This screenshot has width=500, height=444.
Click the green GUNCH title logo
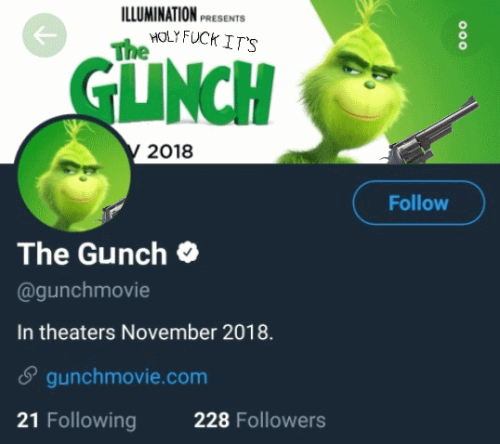coord(173,91)
